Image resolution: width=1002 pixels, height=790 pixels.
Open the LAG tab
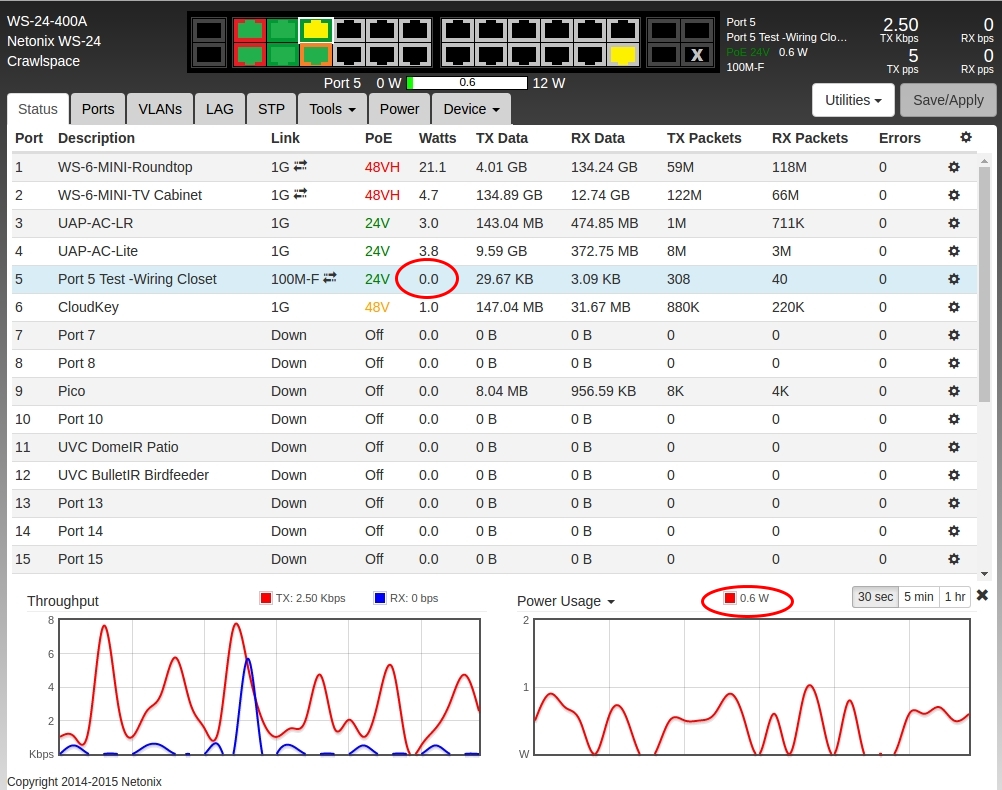(x=219, y=109)
